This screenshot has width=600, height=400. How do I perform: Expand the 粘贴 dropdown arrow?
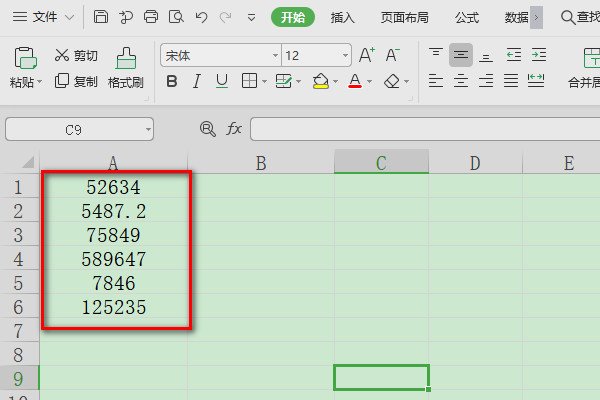point(40,82)
